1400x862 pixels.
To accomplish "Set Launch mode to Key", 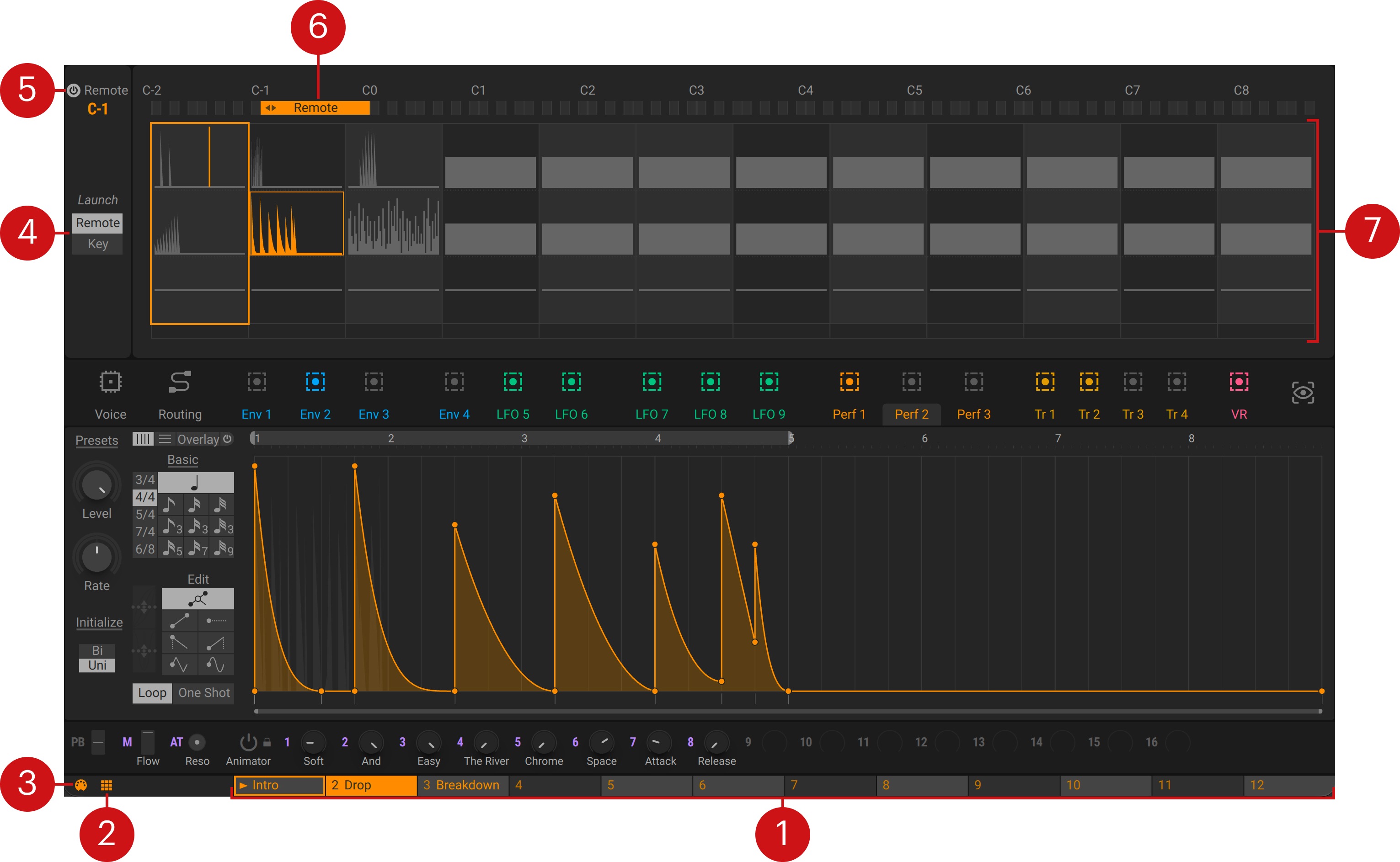I will click(x=97, y=244).
